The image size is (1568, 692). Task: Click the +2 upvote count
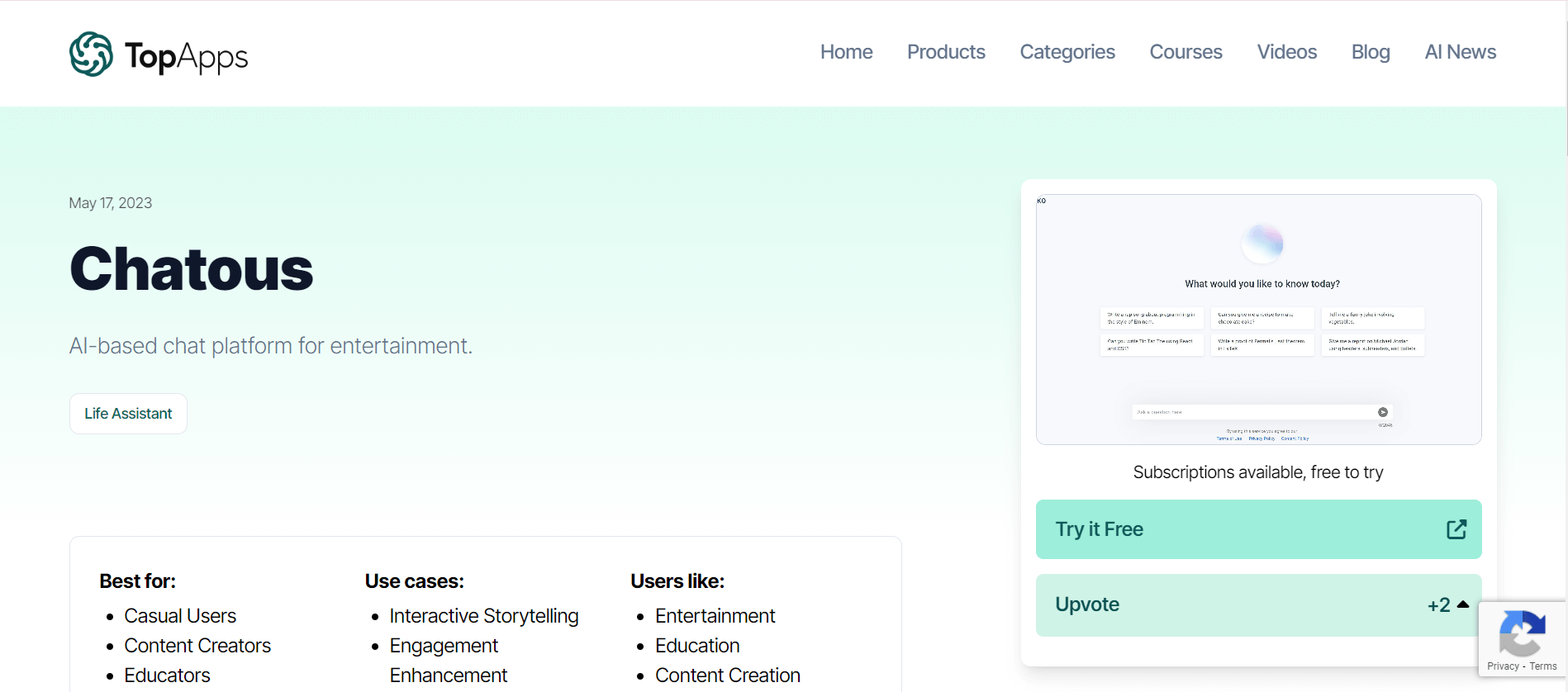click(1438, 605)
